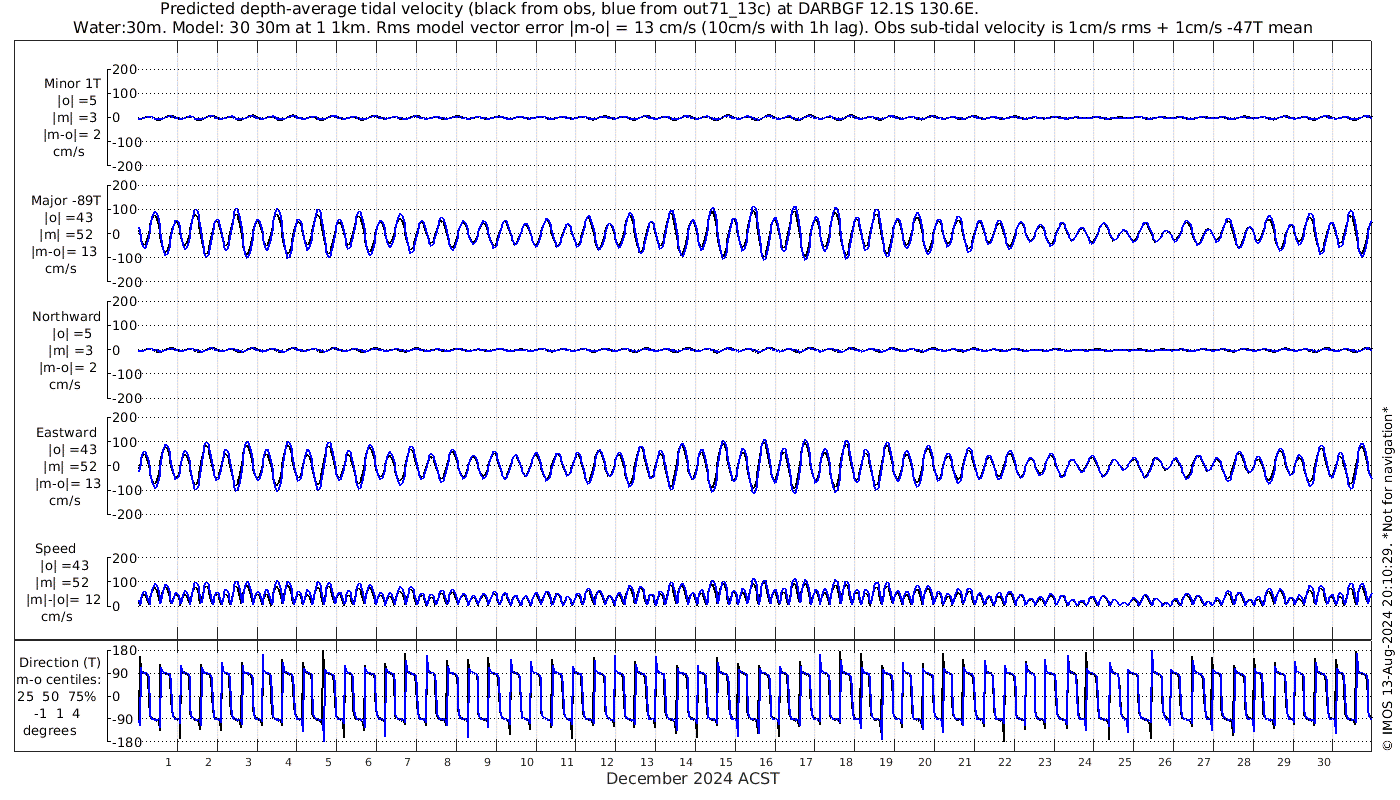
Task: Click day tick "20" on the date axis
Action: coord(926,762)
